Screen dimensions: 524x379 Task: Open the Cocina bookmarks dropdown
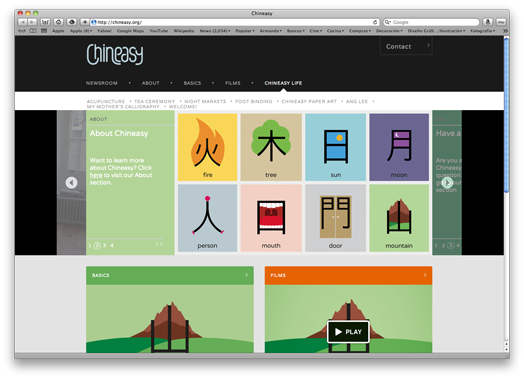[336, 31]
